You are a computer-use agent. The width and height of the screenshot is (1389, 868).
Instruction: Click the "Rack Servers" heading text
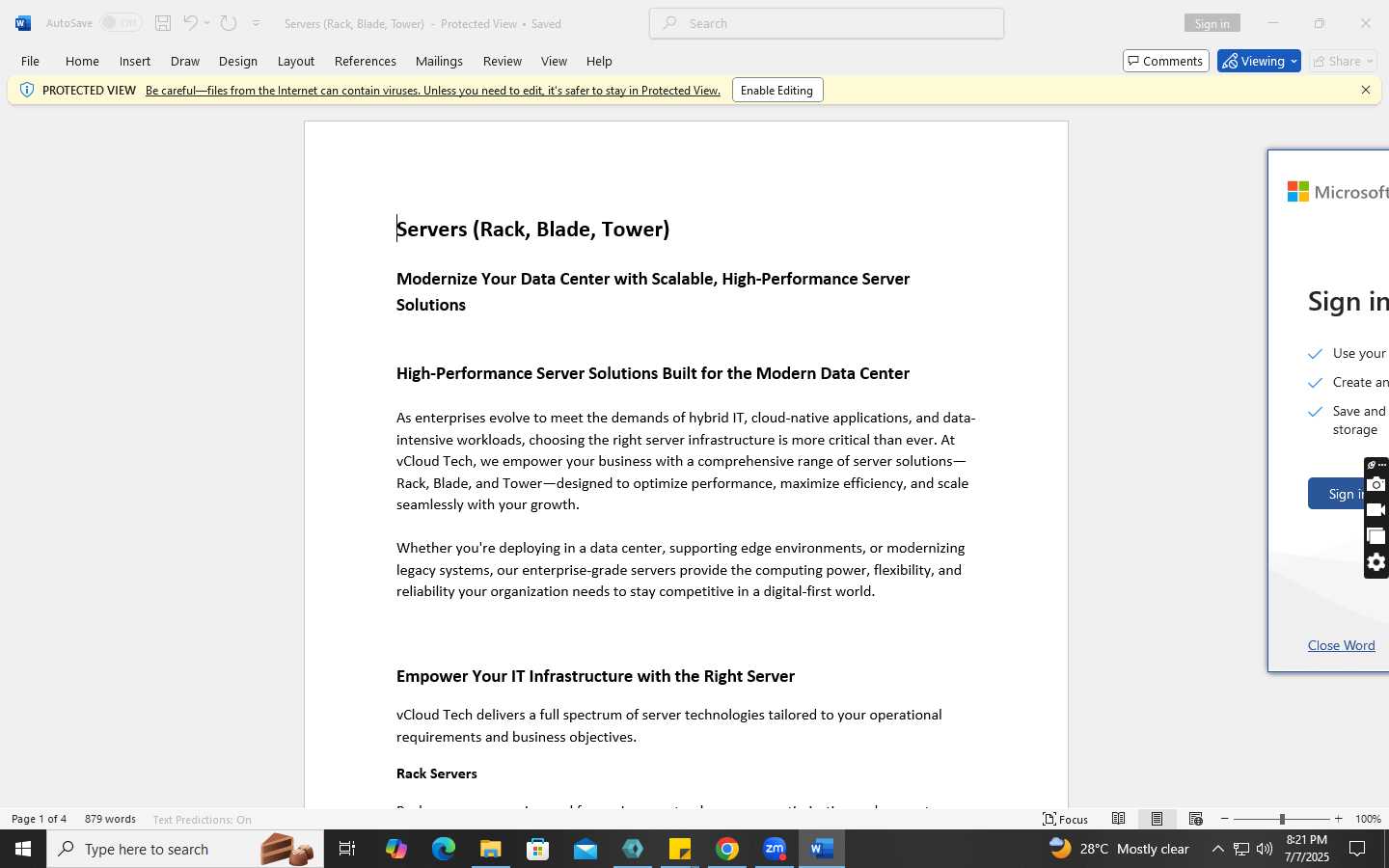437,773
